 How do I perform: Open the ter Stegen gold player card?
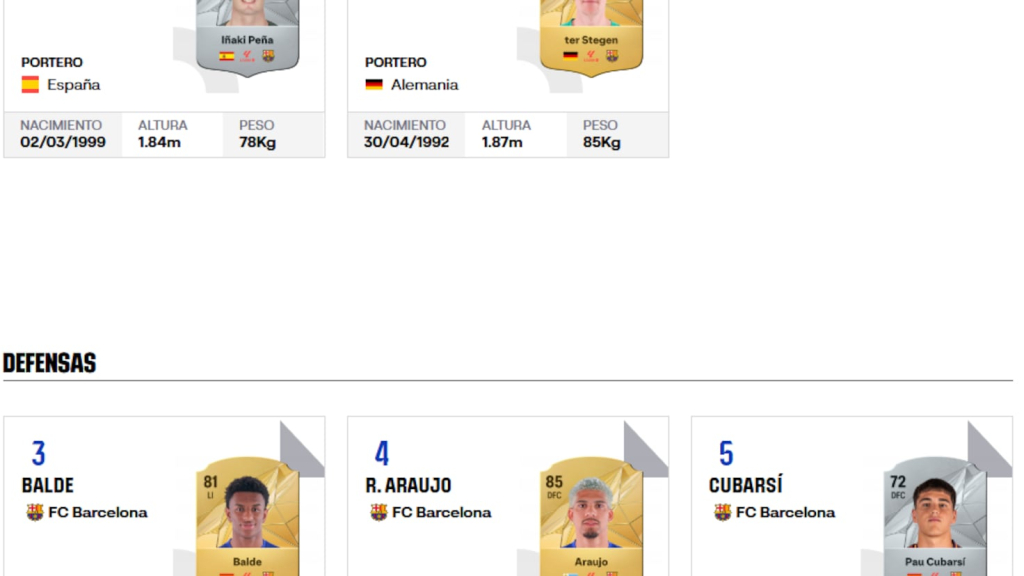[x=591, y=36]
